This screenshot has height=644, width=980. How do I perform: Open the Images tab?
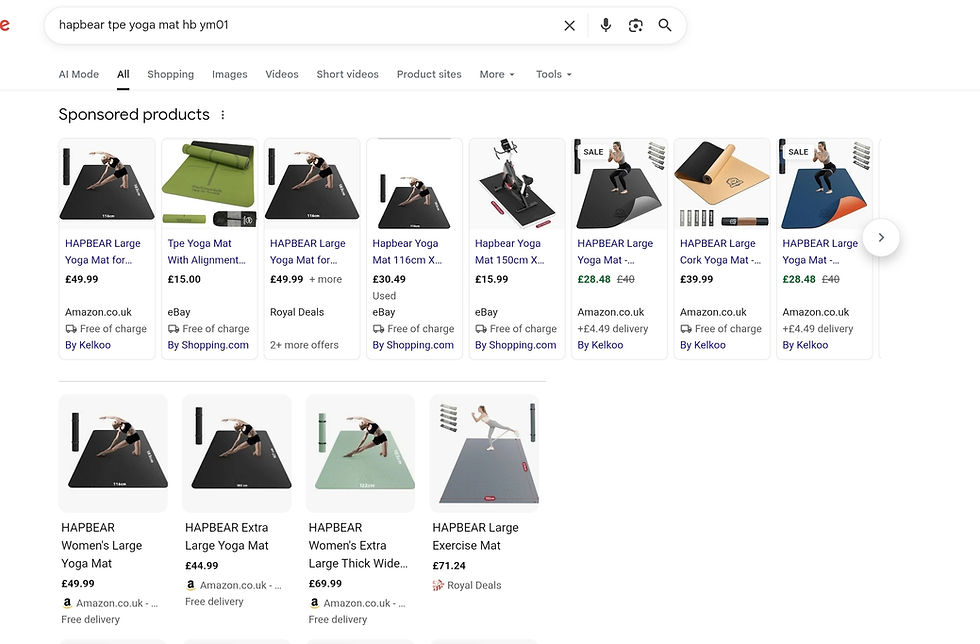tap(229, 74)
